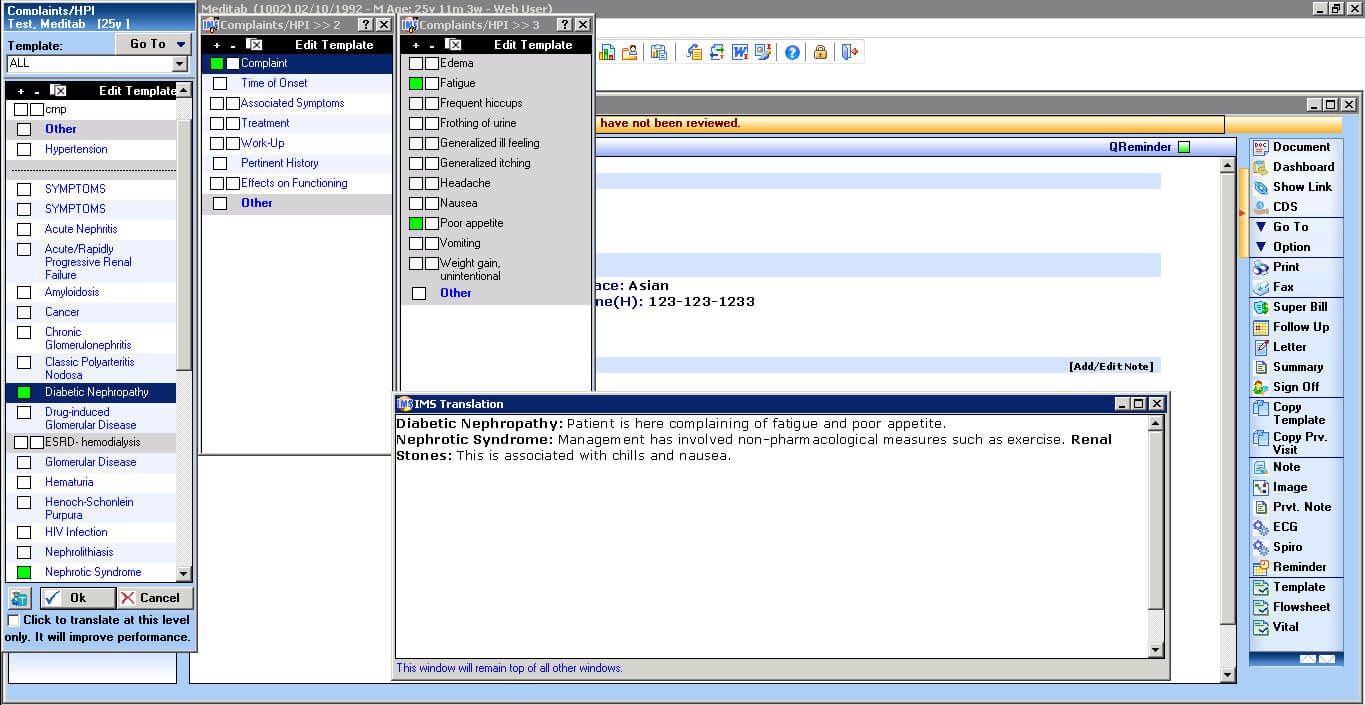This screenshot has width=1365, height=705.
Task: Open the Word document icon in toolbar
Action: point(740,52)
